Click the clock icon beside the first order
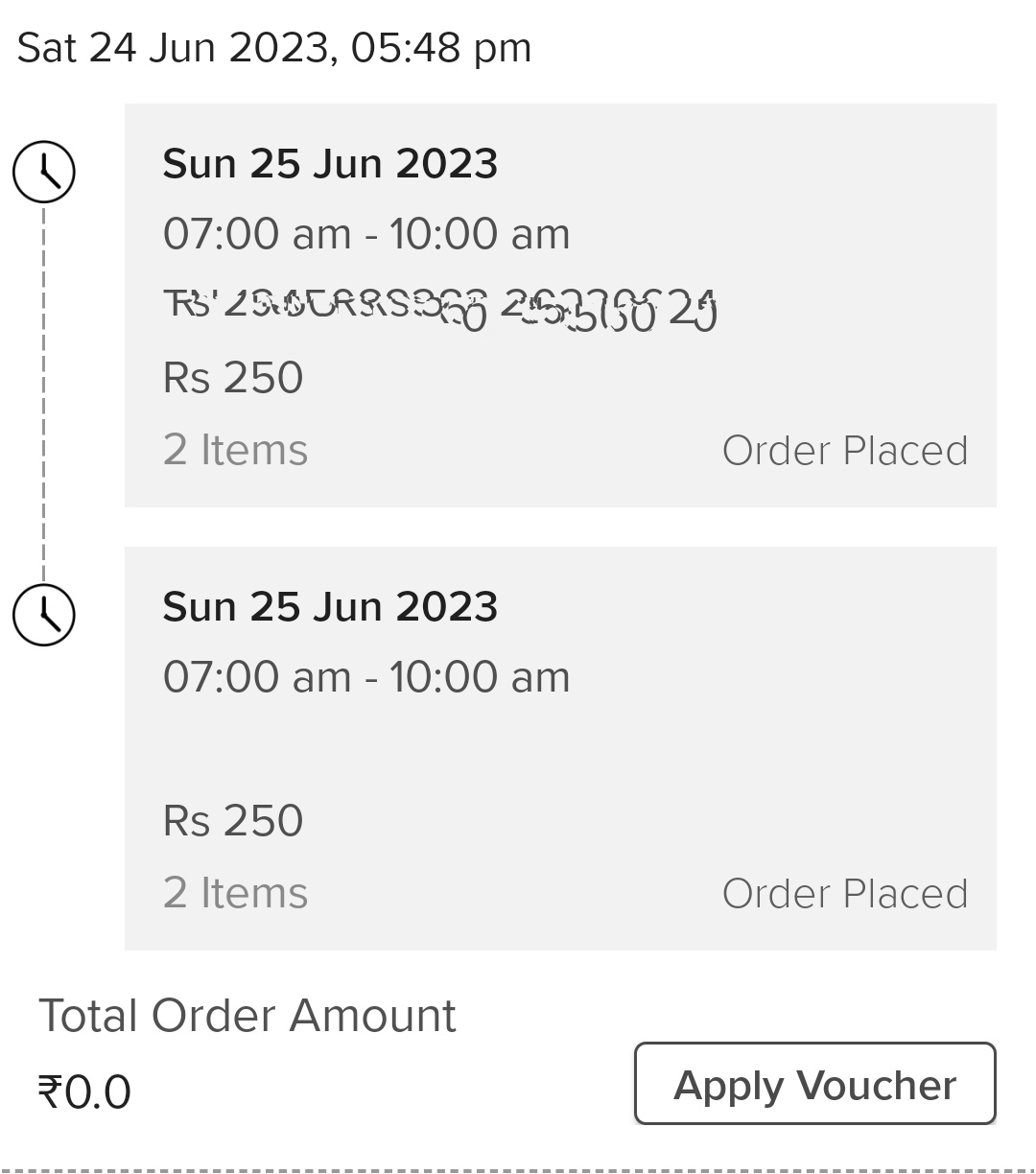 [43, 172]
